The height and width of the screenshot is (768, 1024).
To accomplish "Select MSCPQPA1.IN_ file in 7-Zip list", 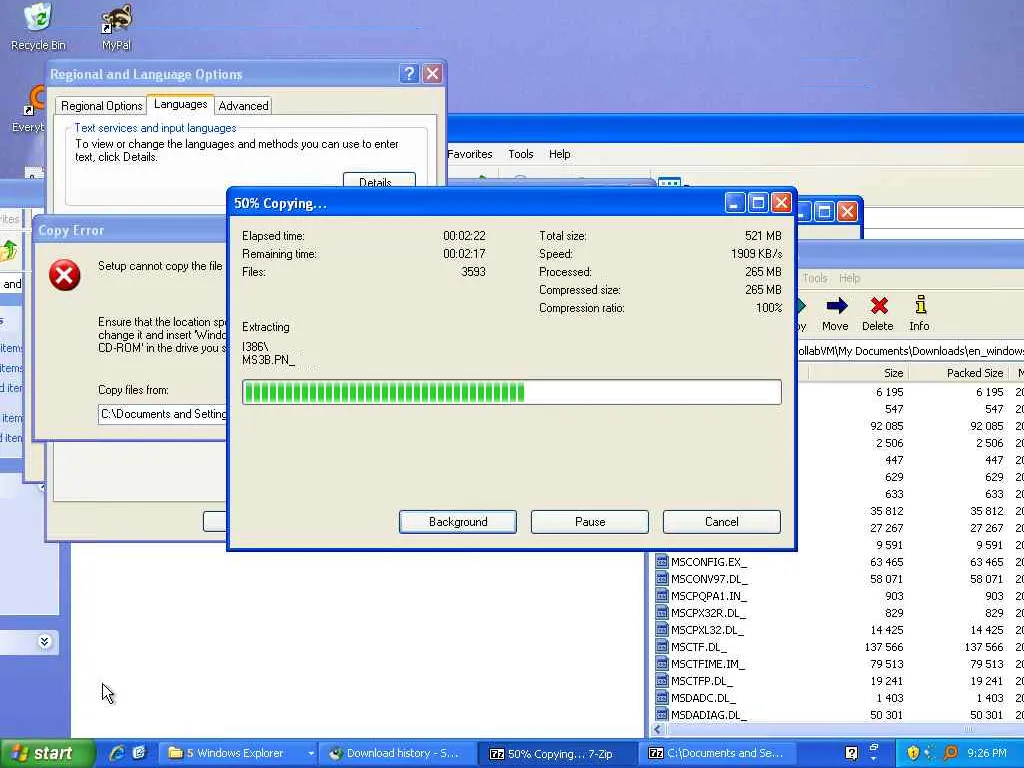I will [701, 596].
